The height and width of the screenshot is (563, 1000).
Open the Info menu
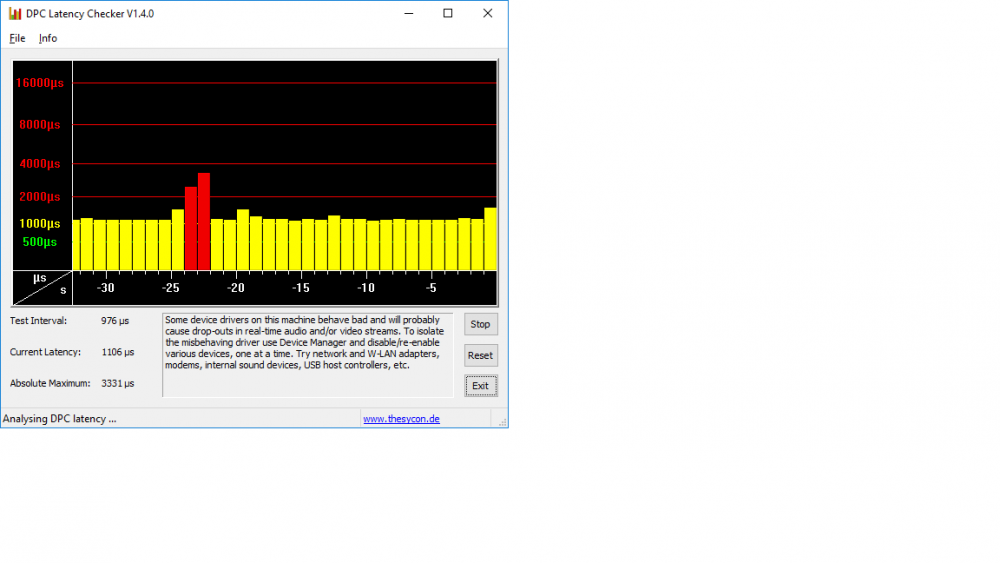coord(48,38)
